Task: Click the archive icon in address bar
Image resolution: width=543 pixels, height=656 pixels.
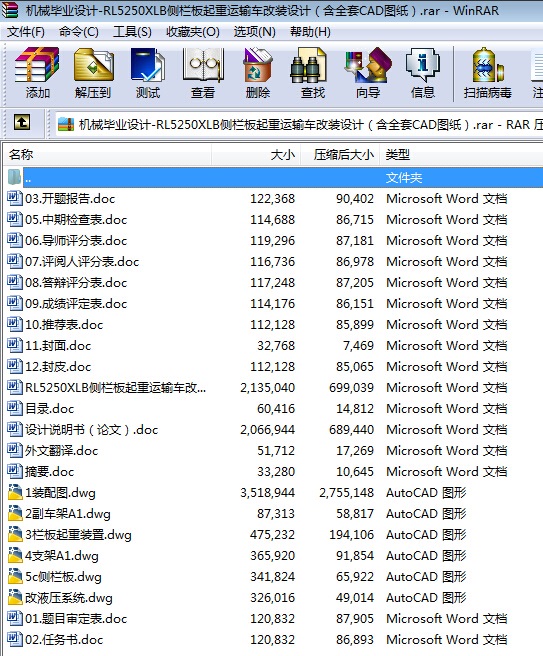Action: click(66, 124)
